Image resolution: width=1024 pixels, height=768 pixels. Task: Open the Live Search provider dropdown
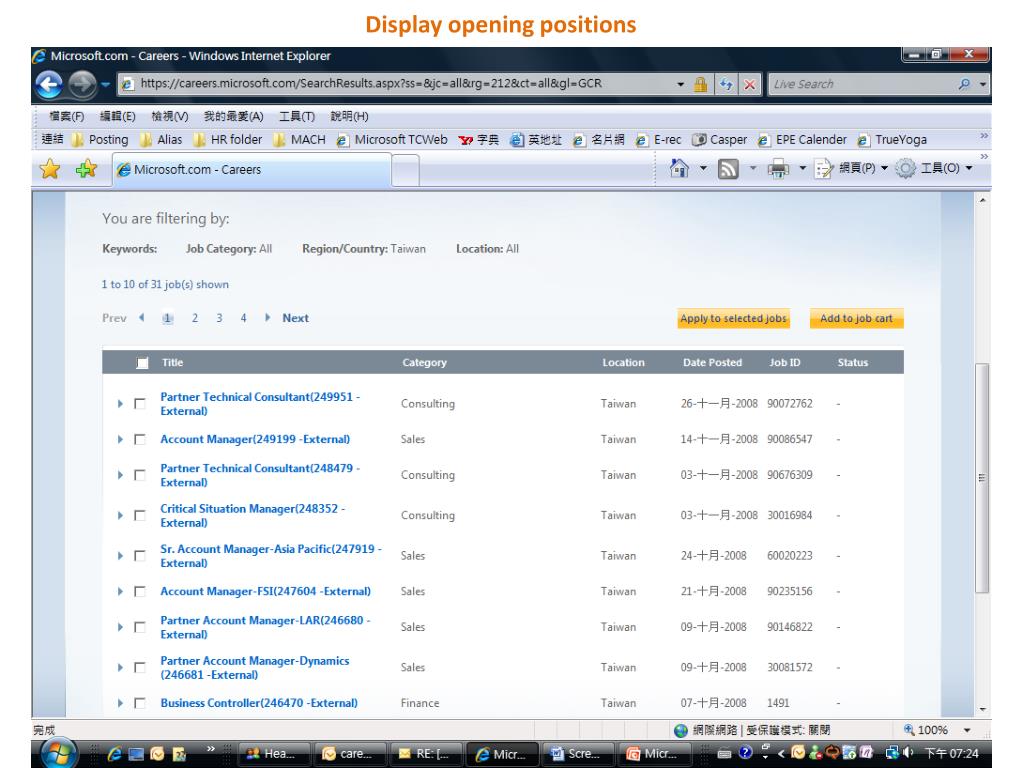pos(983,84)
